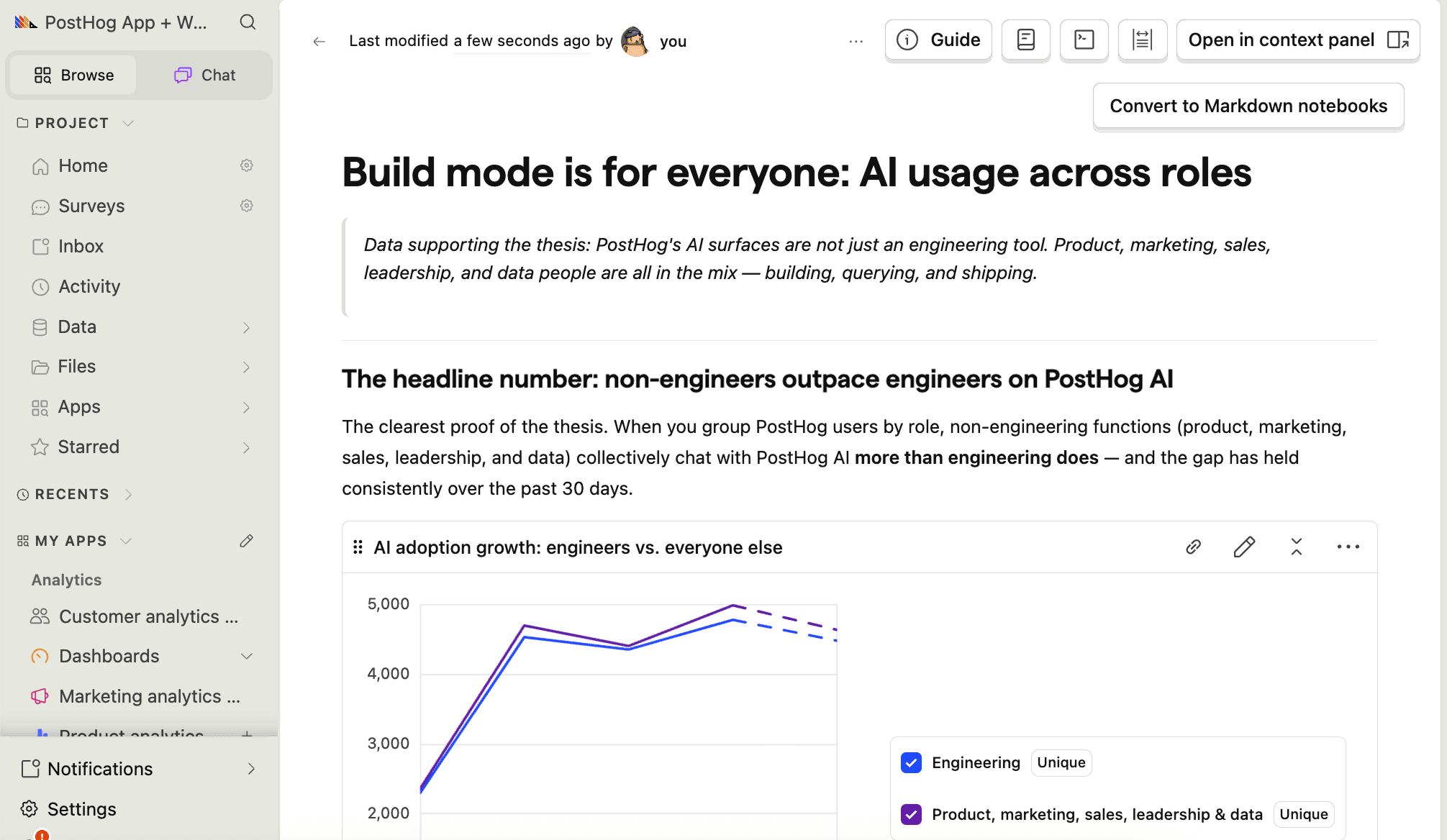
Task: Grab the drag handle of chart block
Action: [358, 547]
